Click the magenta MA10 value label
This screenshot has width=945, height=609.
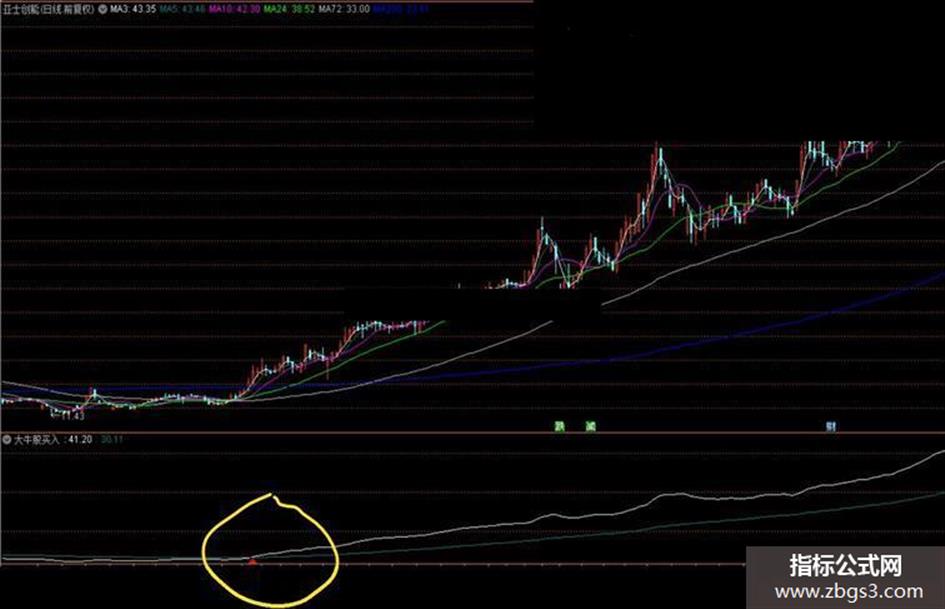tap(234, 9)
